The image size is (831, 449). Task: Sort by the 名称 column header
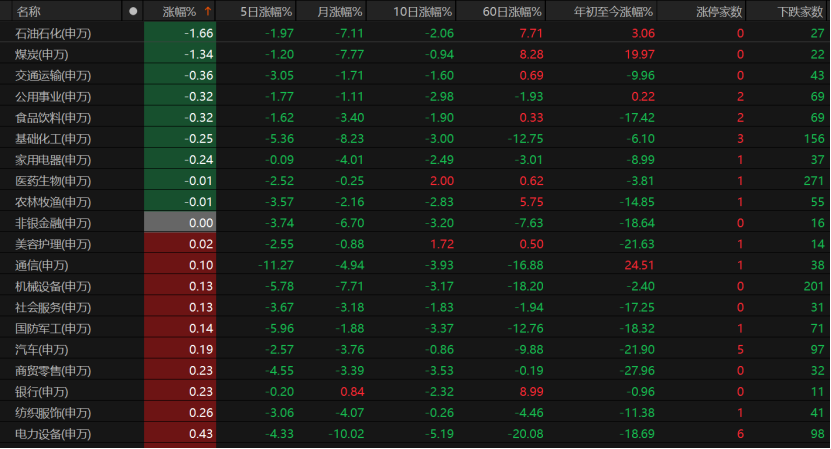point(28,12)
